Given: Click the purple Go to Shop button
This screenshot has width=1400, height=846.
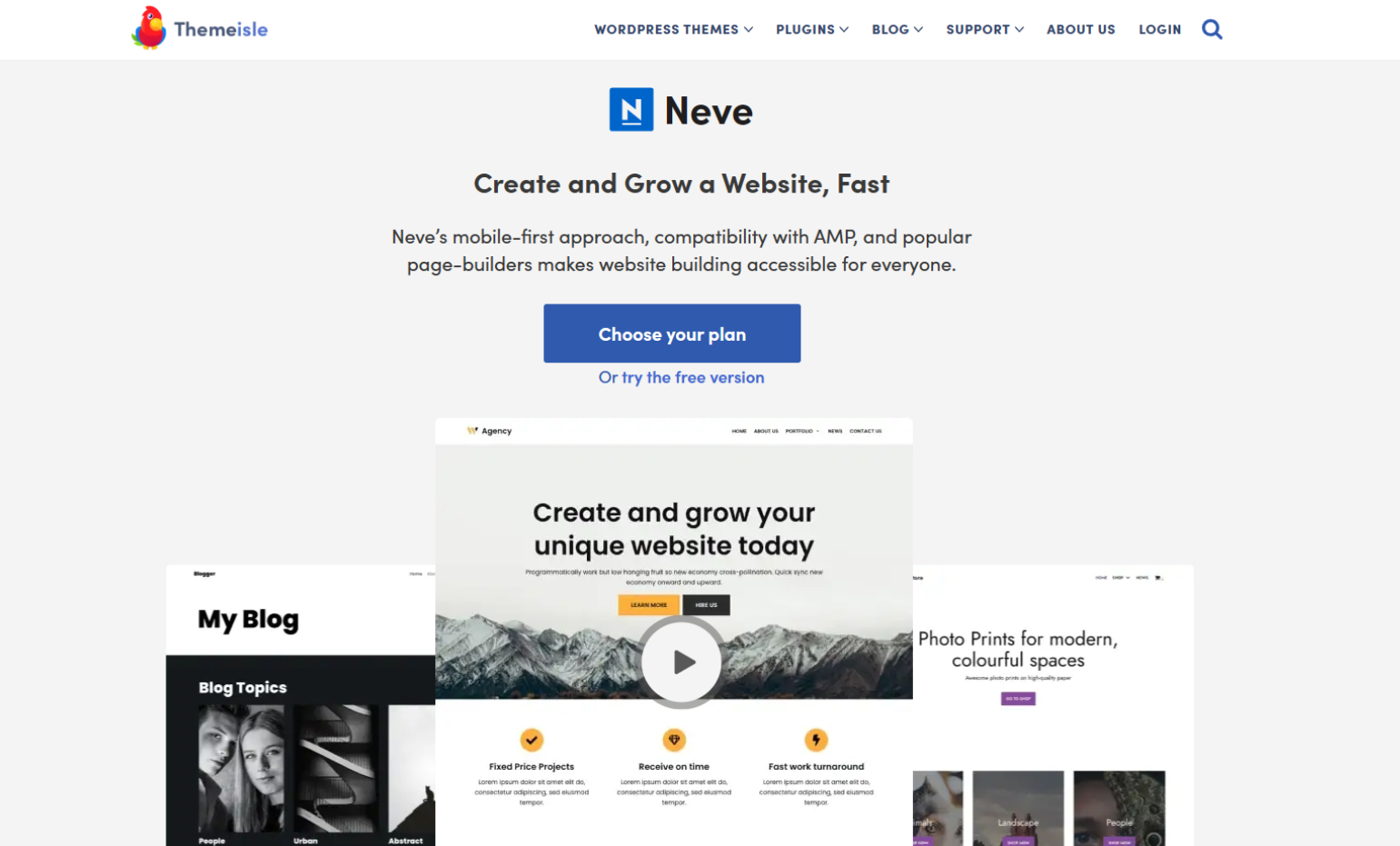Looking at the screenshot, I should coord(1018,699).
